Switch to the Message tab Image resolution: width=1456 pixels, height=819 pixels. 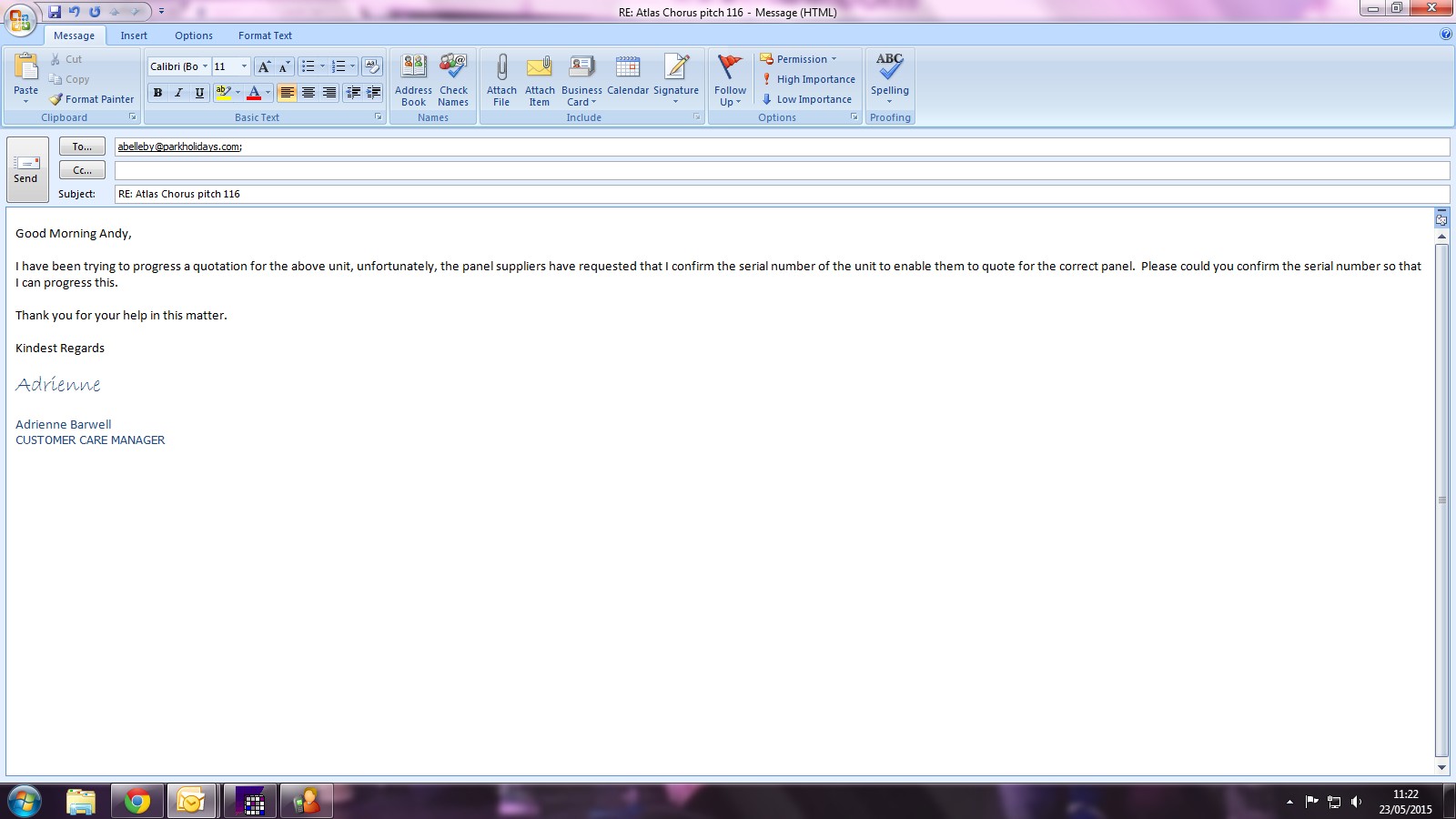click(74, 35)
